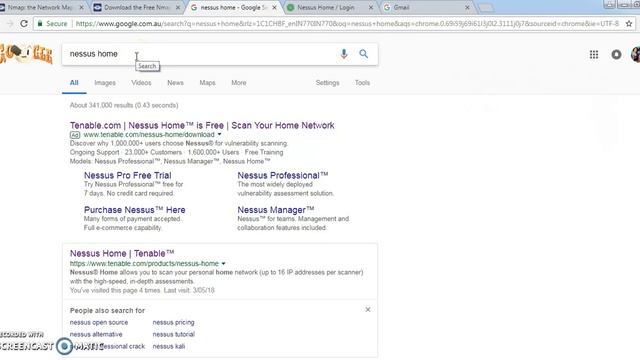Switch to the Nmap Network Mapper tab

[x=39, y=7]
